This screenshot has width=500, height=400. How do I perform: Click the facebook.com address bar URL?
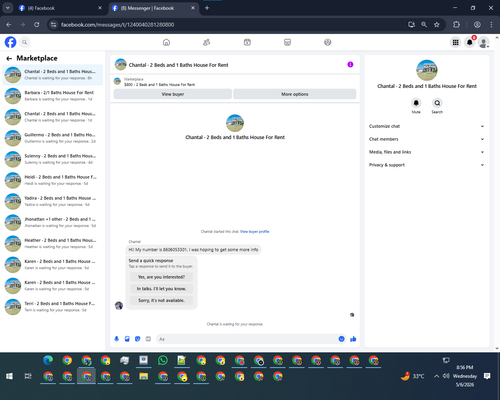(x=117, y=25)
